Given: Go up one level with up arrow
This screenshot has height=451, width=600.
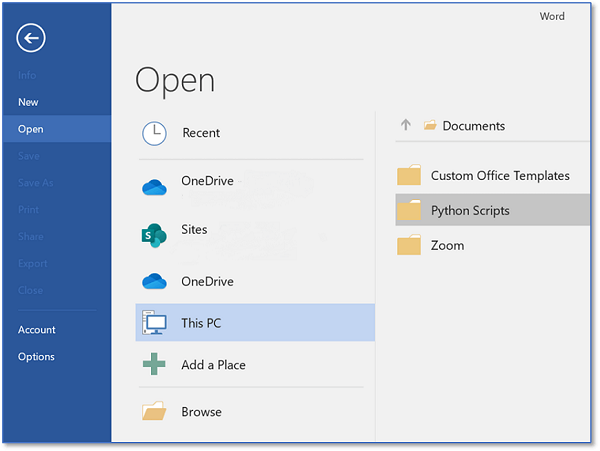Looking at the screenshot, I should click(406, 125).
